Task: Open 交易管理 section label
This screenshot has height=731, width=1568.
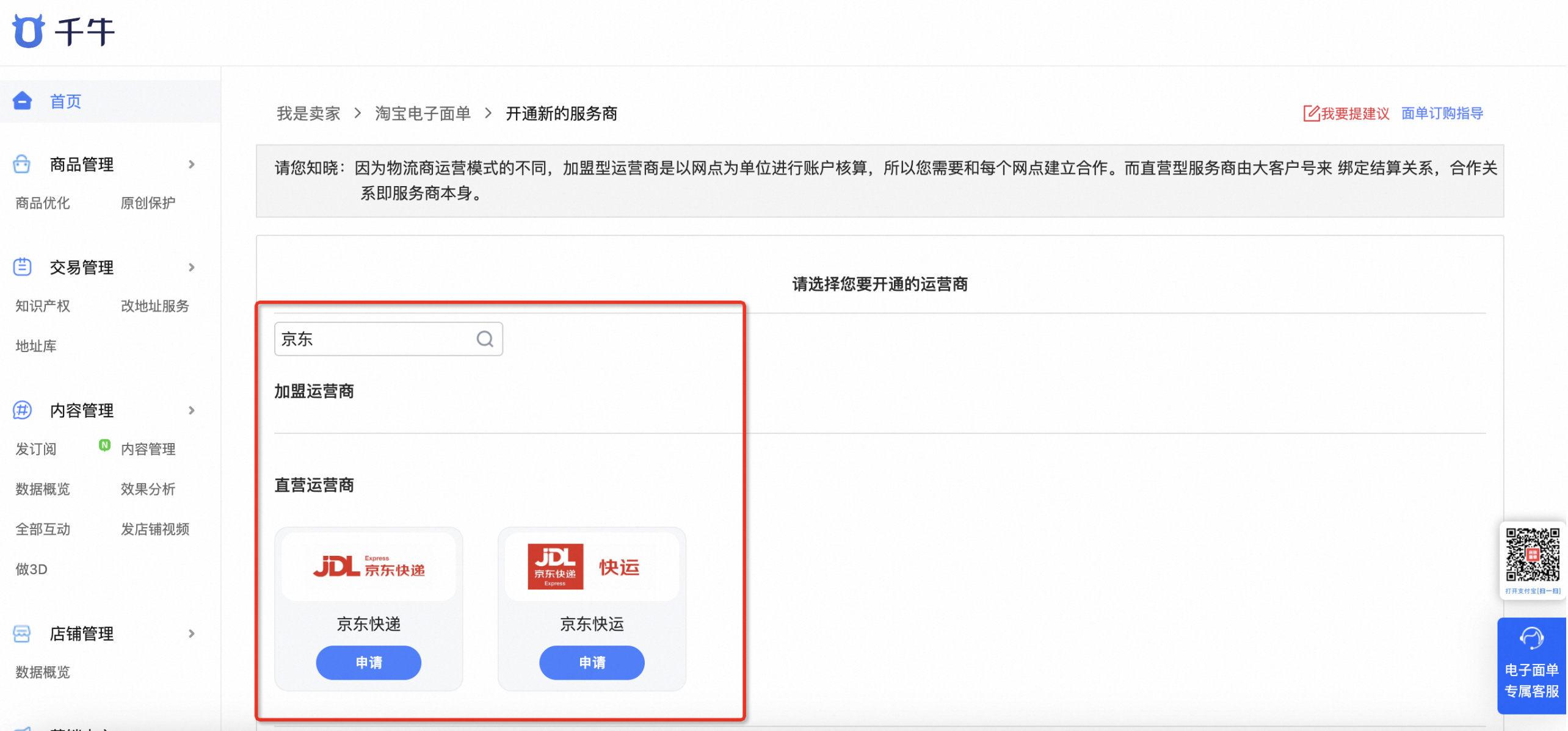Action: click(x=82, y=267)
